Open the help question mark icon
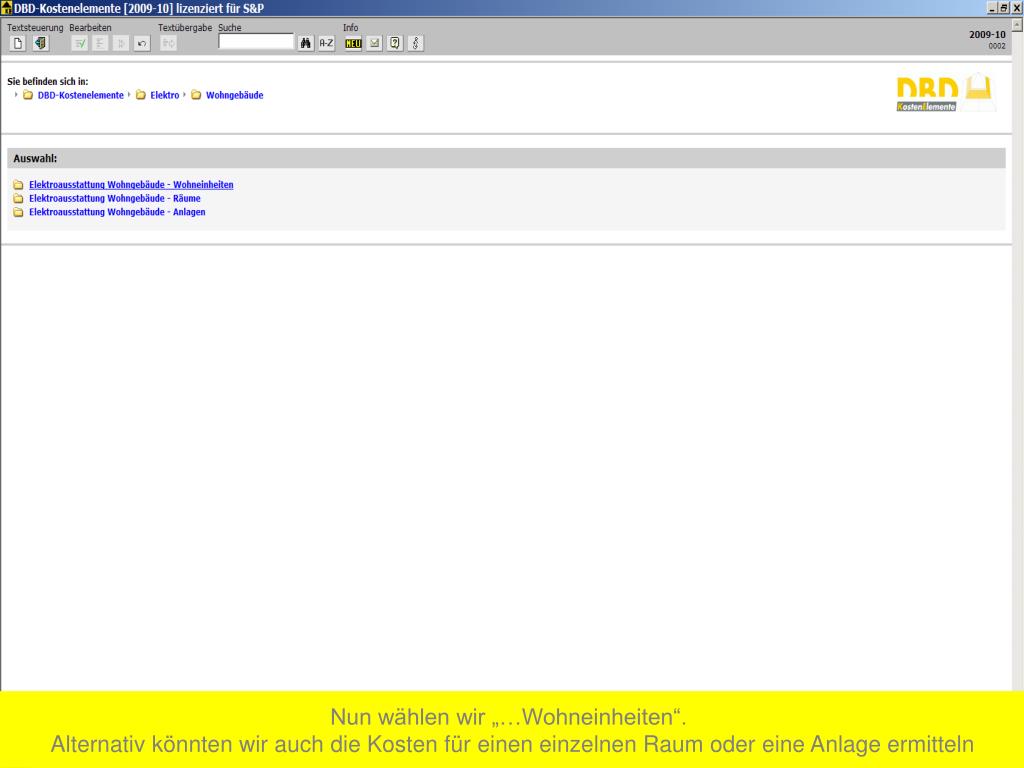 [395, 43]
